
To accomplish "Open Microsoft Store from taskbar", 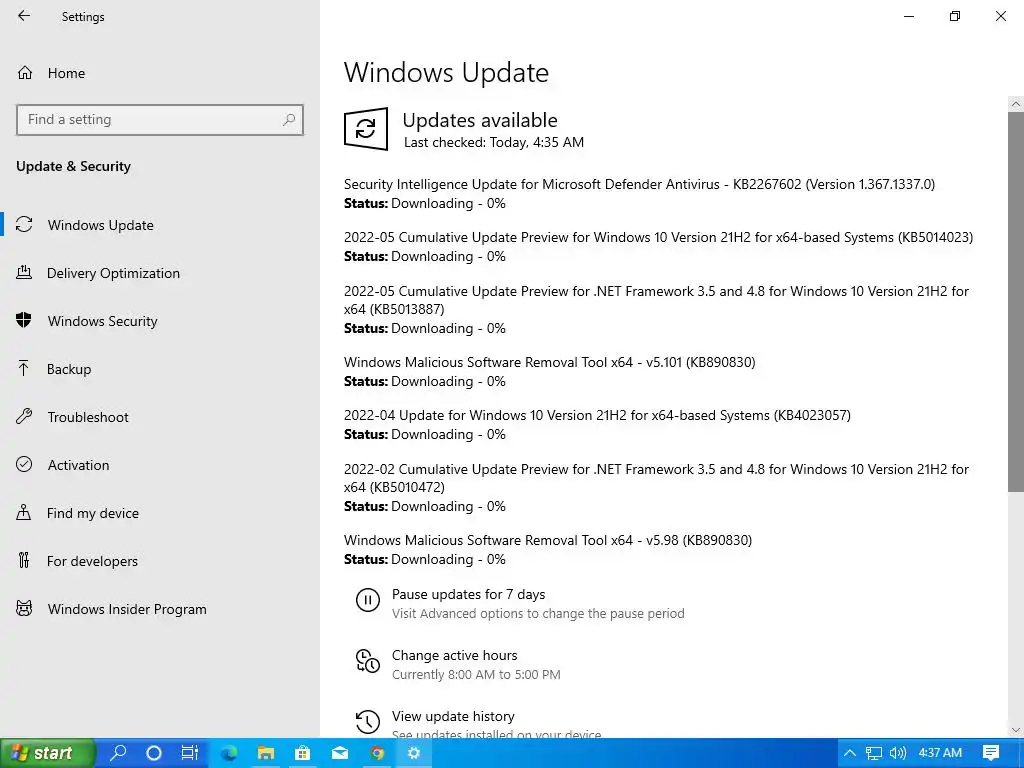I will click(x=302, y=753).
